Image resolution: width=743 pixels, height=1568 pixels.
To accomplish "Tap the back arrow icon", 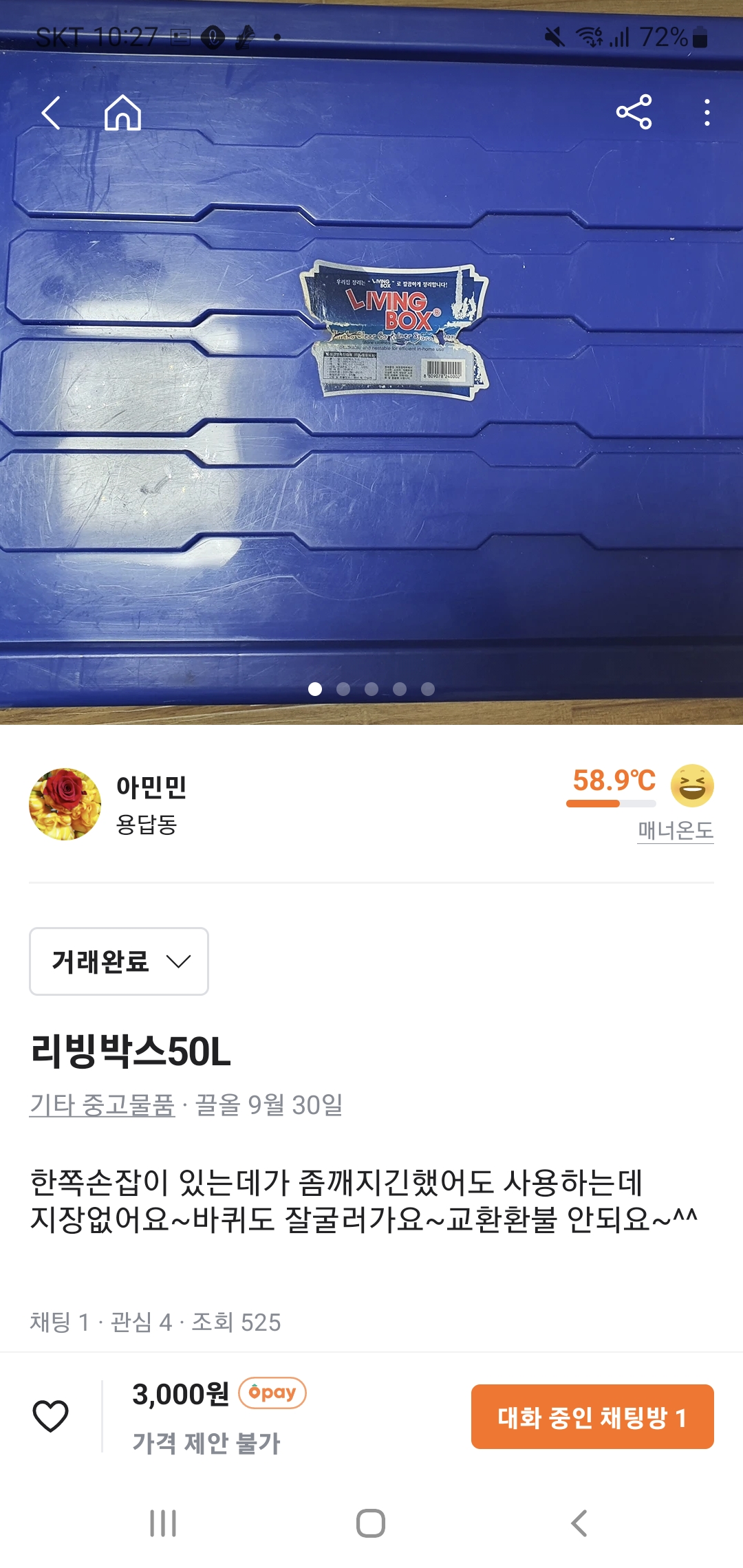I will tap(51, 113).
